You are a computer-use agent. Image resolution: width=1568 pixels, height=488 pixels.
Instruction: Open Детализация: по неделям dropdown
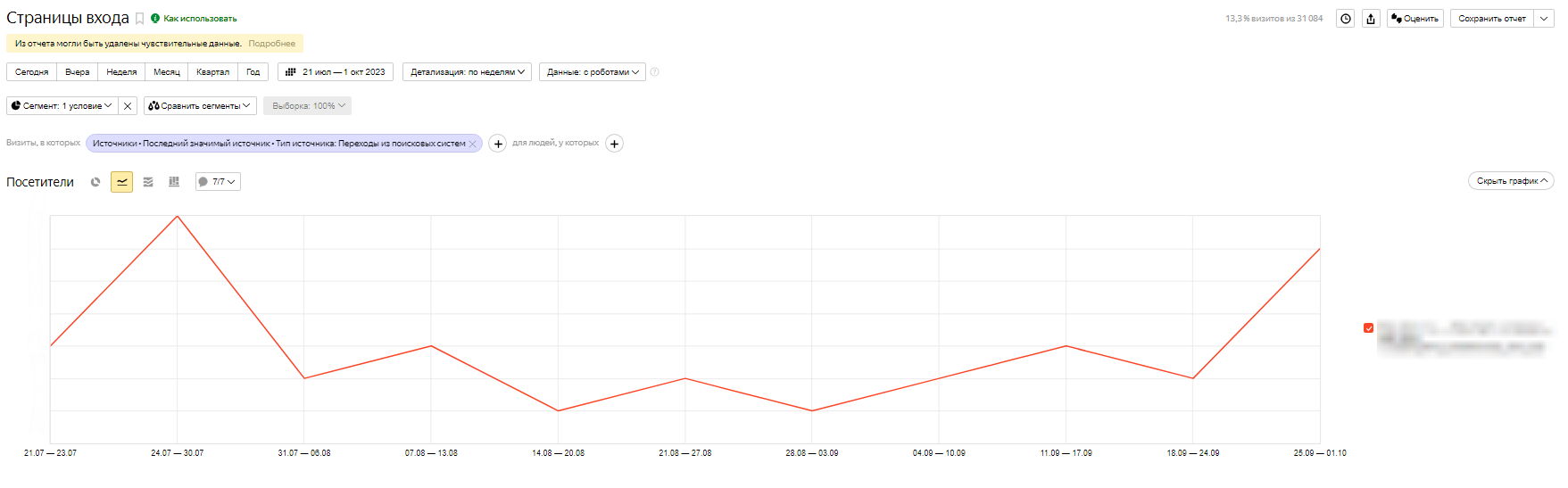click(467, 72)
